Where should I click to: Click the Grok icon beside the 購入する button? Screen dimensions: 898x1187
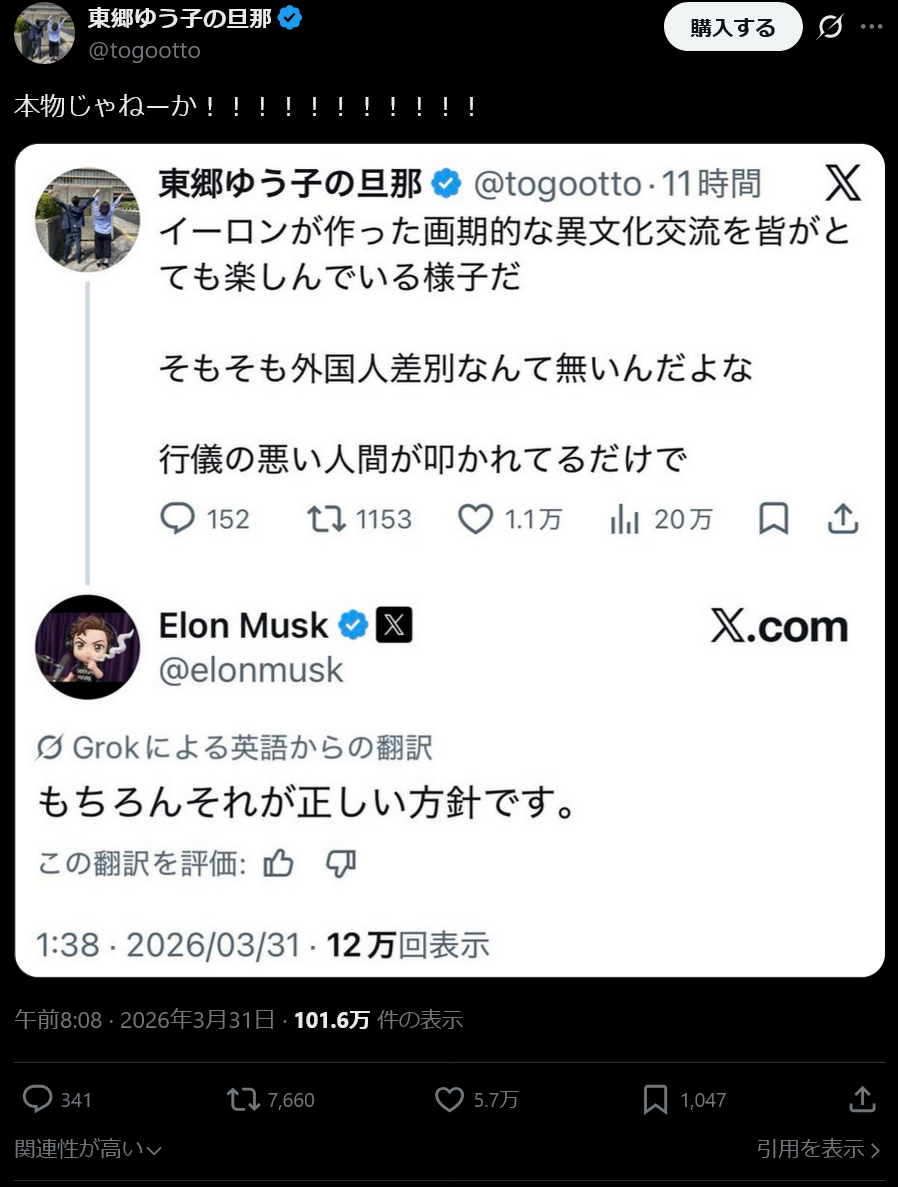pos(830,27)
